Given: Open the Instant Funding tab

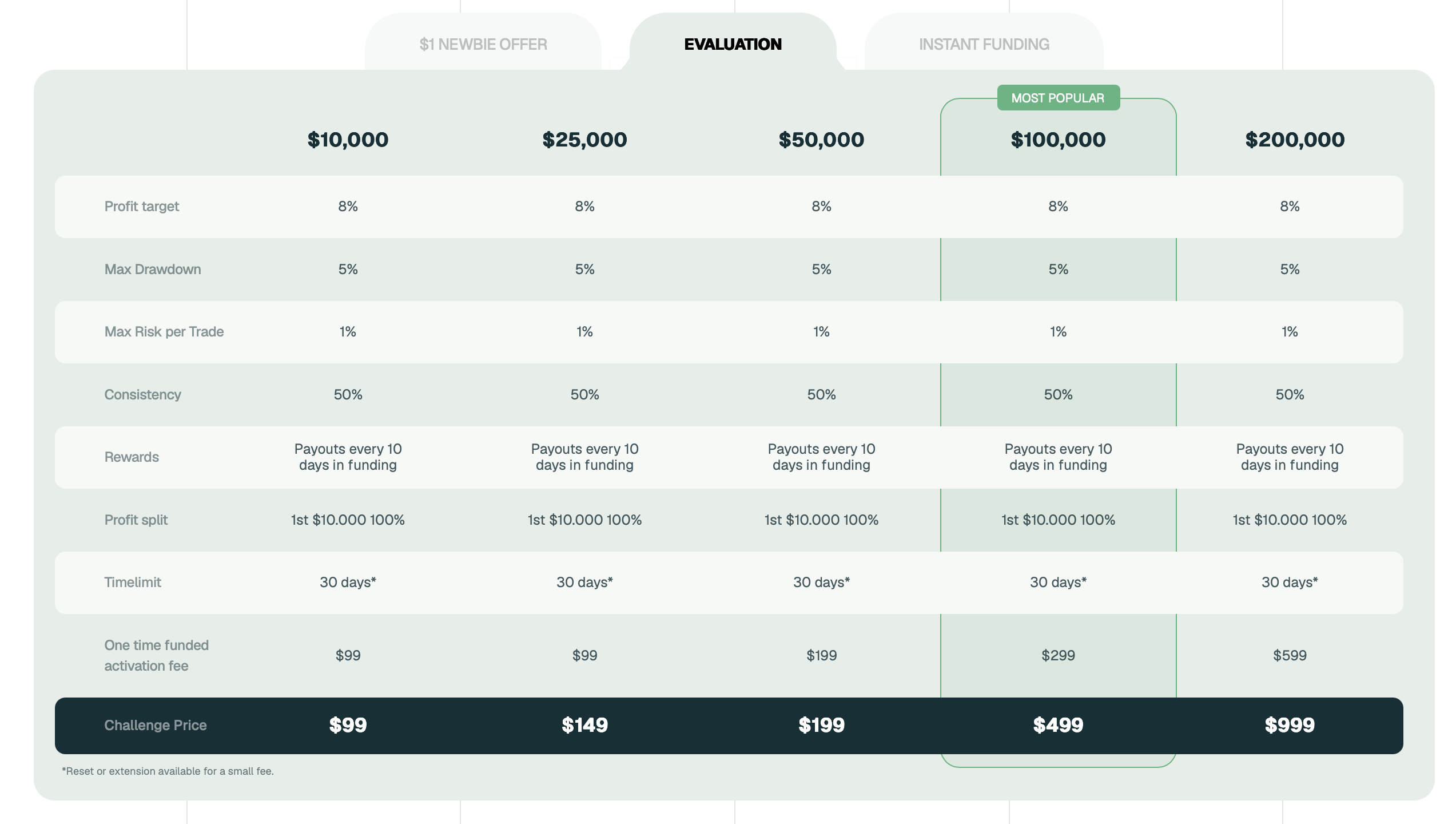Looking at the screenshot, I should pos(984,44).
